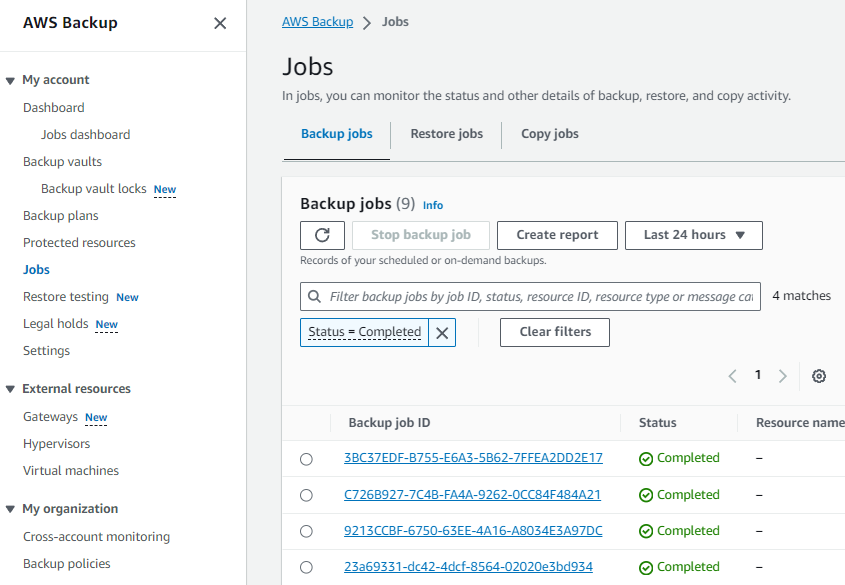The width and height of the screenshot is (845, 585).
Task: Click Completed status of job 23a69331
Action: pos(679,567)
